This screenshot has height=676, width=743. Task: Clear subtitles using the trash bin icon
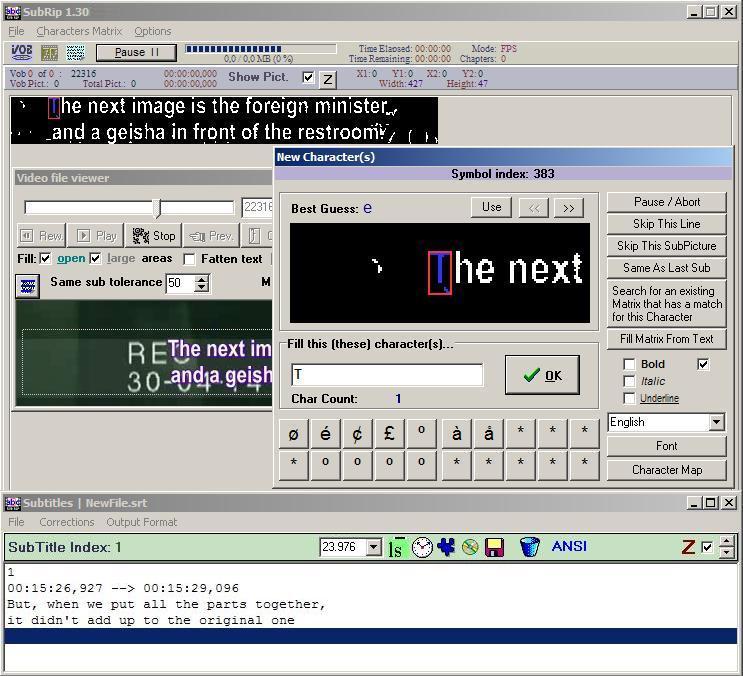530,547
